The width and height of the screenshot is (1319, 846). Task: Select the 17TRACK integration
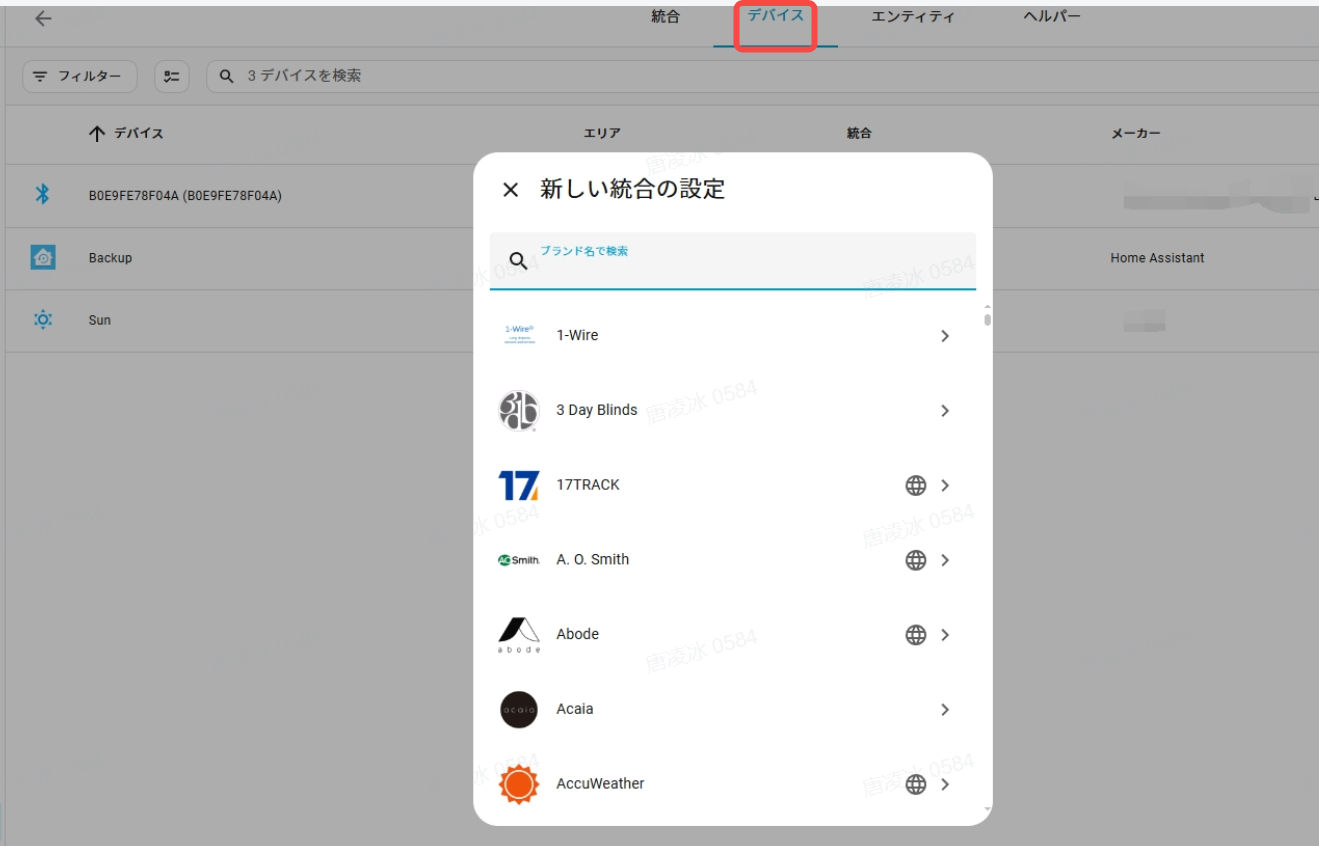pyautogui.click(x=732, y=485)
